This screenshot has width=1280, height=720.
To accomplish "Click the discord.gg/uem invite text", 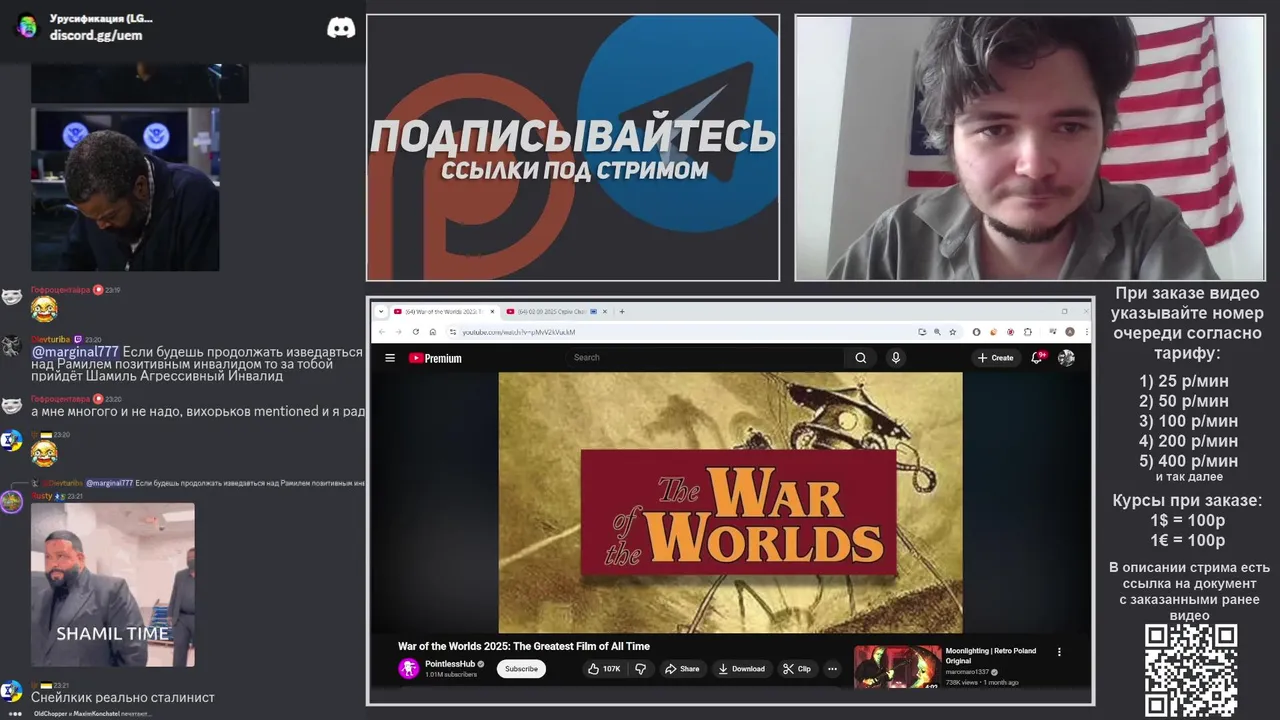I will tap(96, 35).
